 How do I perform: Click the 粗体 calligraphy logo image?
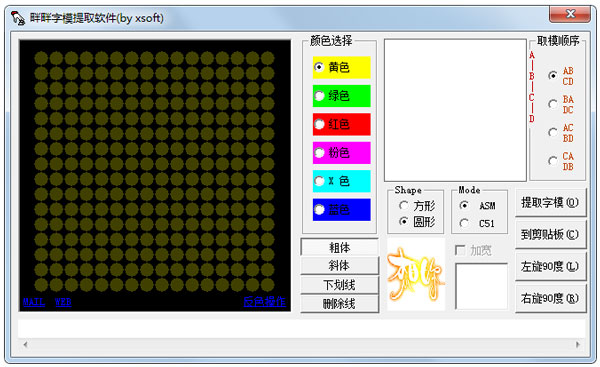coord(416,274)
